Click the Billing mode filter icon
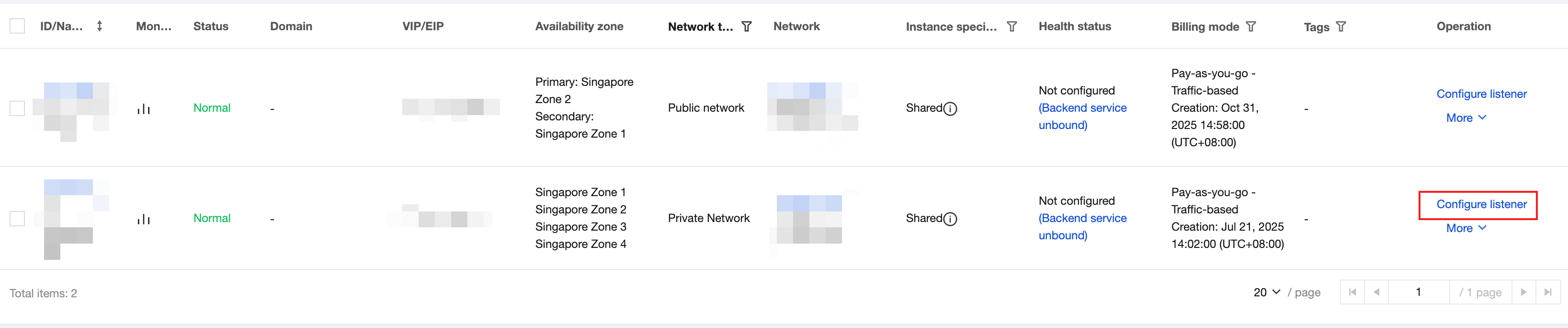Screen dimensions: 1568x328 (1251, 27)
